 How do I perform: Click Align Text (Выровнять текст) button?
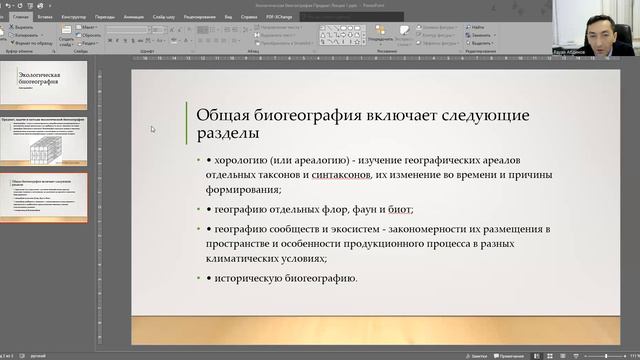[275, 35]
